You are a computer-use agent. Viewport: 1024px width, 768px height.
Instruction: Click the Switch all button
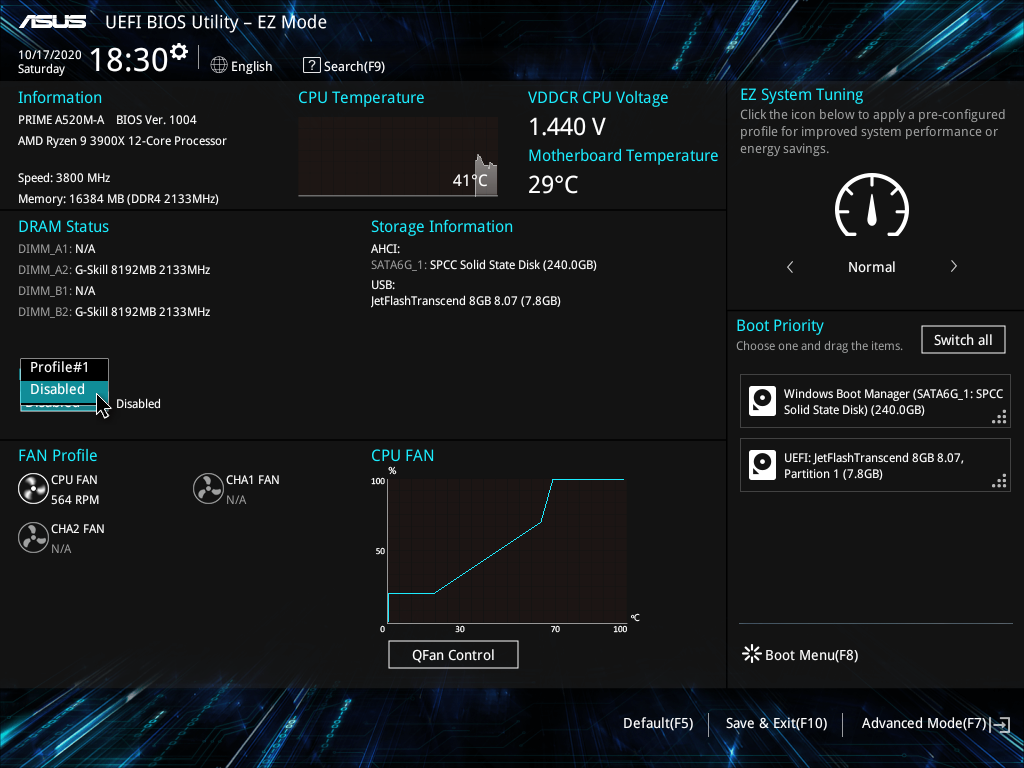point(963,340)
